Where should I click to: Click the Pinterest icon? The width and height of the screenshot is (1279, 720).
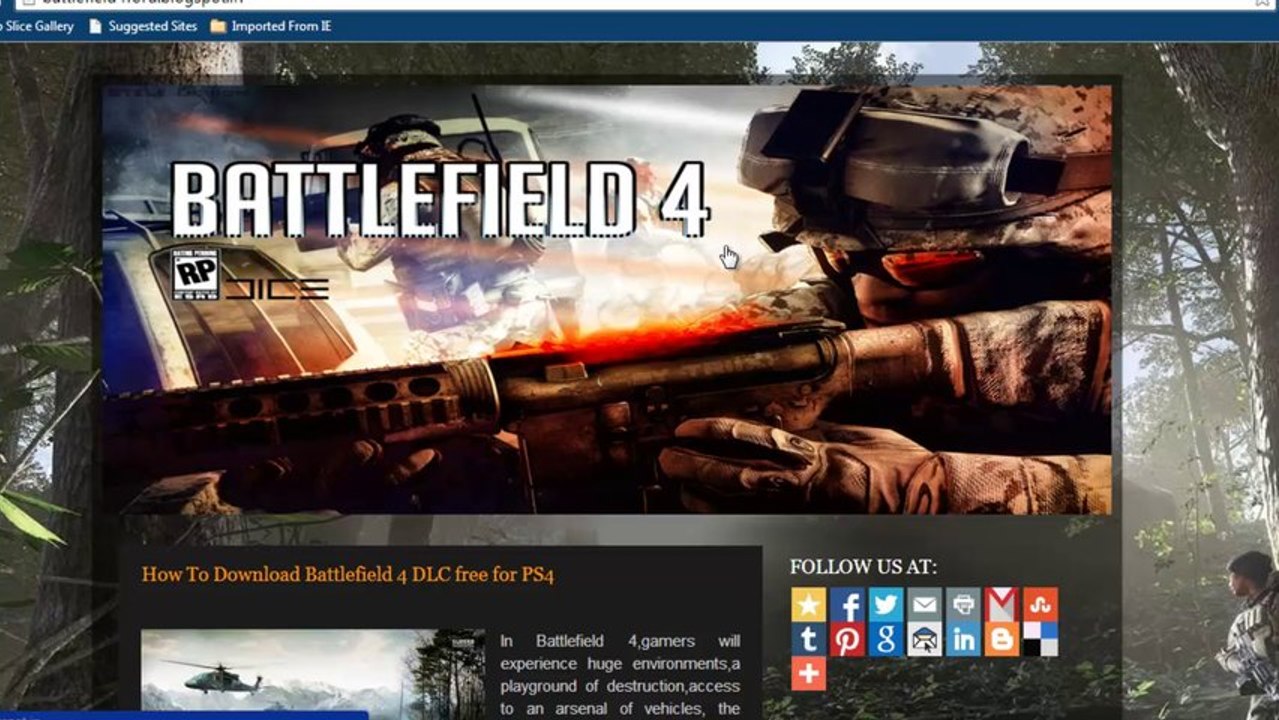(847, 639)
